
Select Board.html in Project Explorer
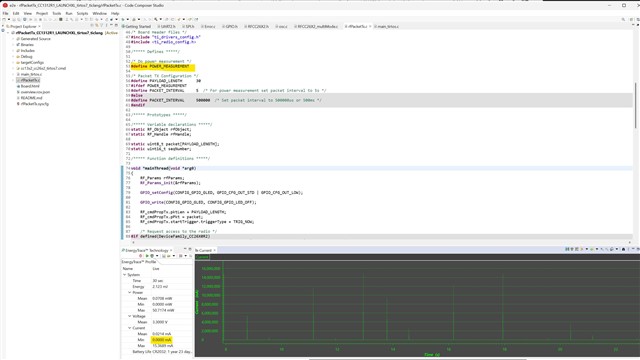pos(30,86)
